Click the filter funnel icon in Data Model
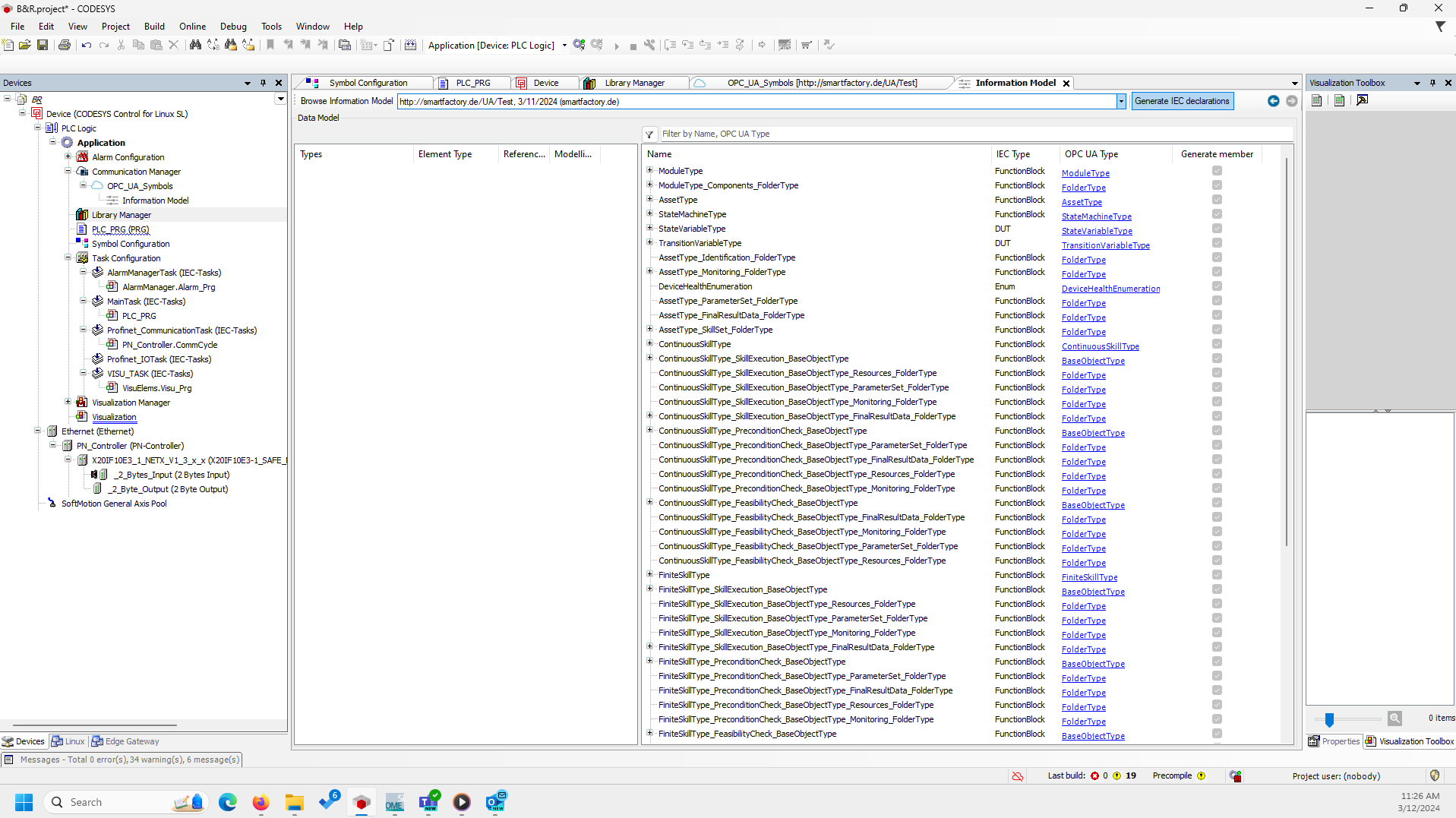The width and height of the screenshot is (1456, 818). (x=649, y=134)
